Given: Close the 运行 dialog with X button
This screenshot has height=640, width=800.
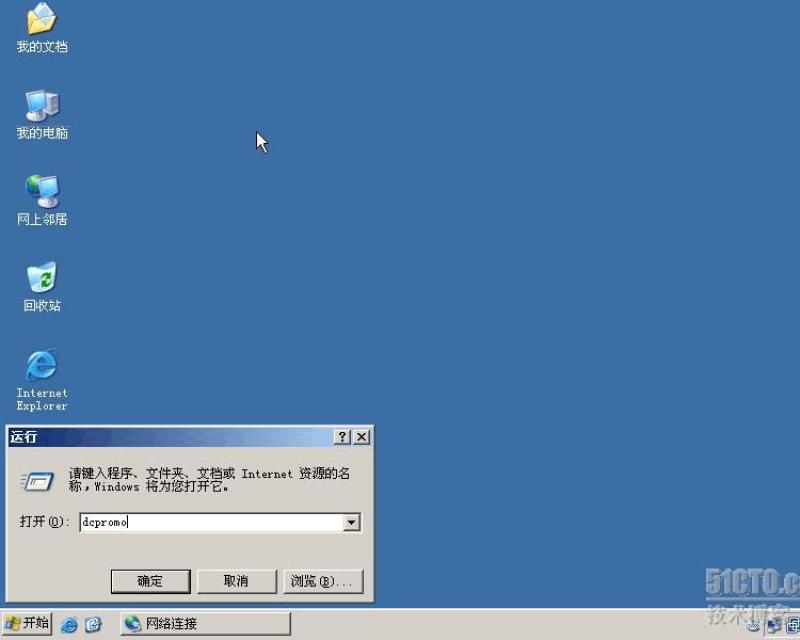Looking at the screenshot, I should pyautogui.click(x=361, y=437).
